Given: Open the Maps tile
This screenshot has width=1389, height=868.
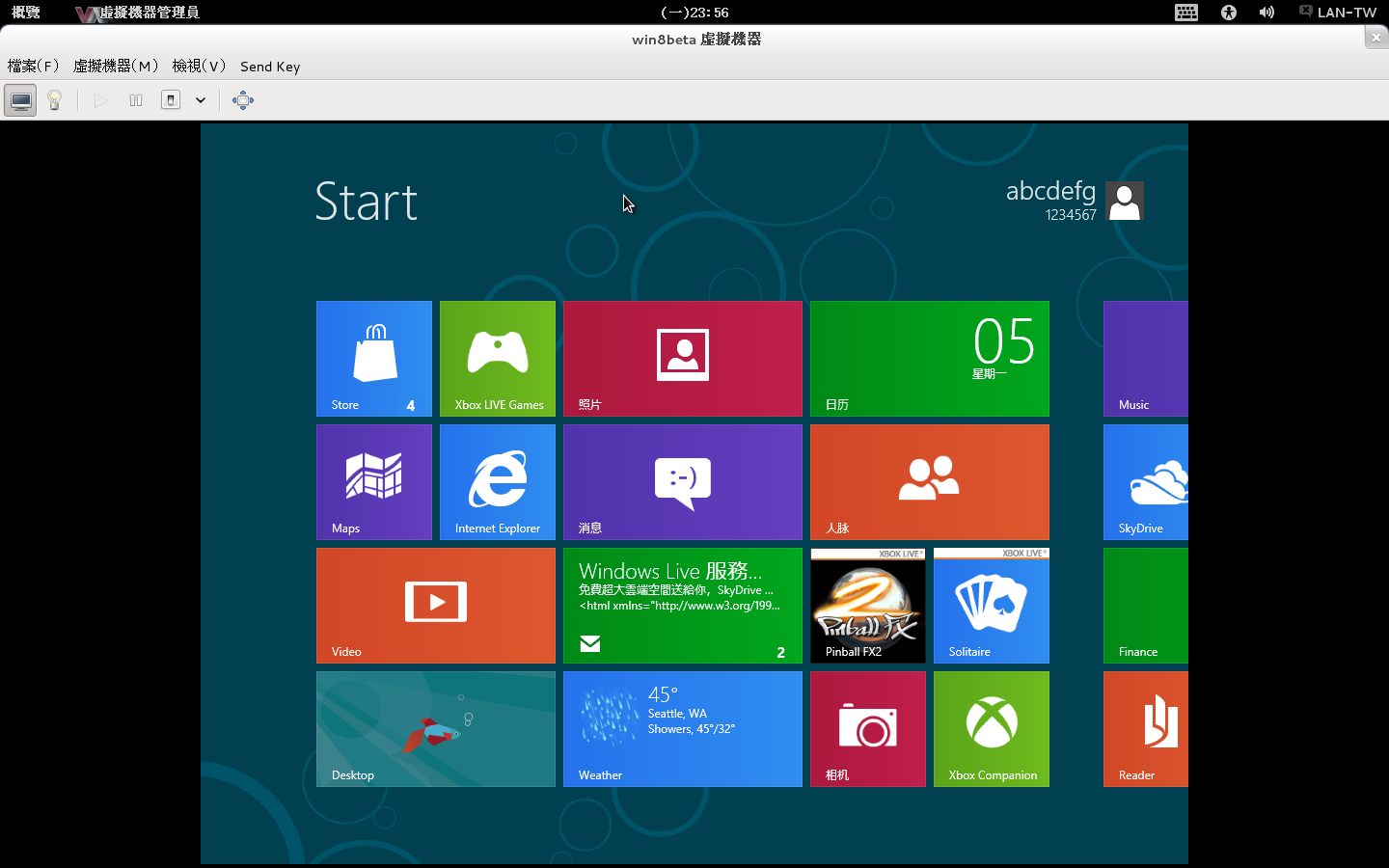Looking at the screenshot, I should (x=373, y=481).
